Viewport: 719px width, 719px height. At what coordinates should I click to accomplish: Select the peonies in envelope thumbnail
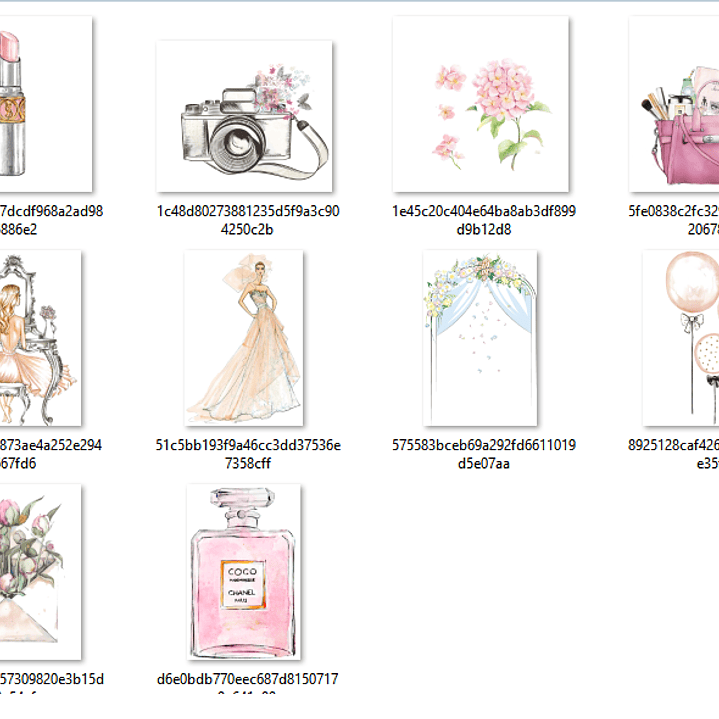coord(40,570)
